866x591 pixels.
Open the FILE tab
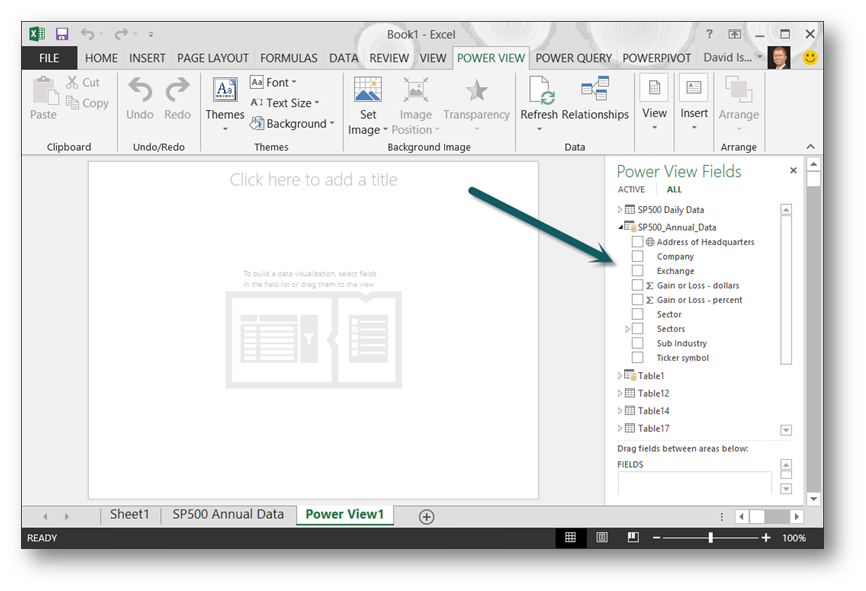49,58
